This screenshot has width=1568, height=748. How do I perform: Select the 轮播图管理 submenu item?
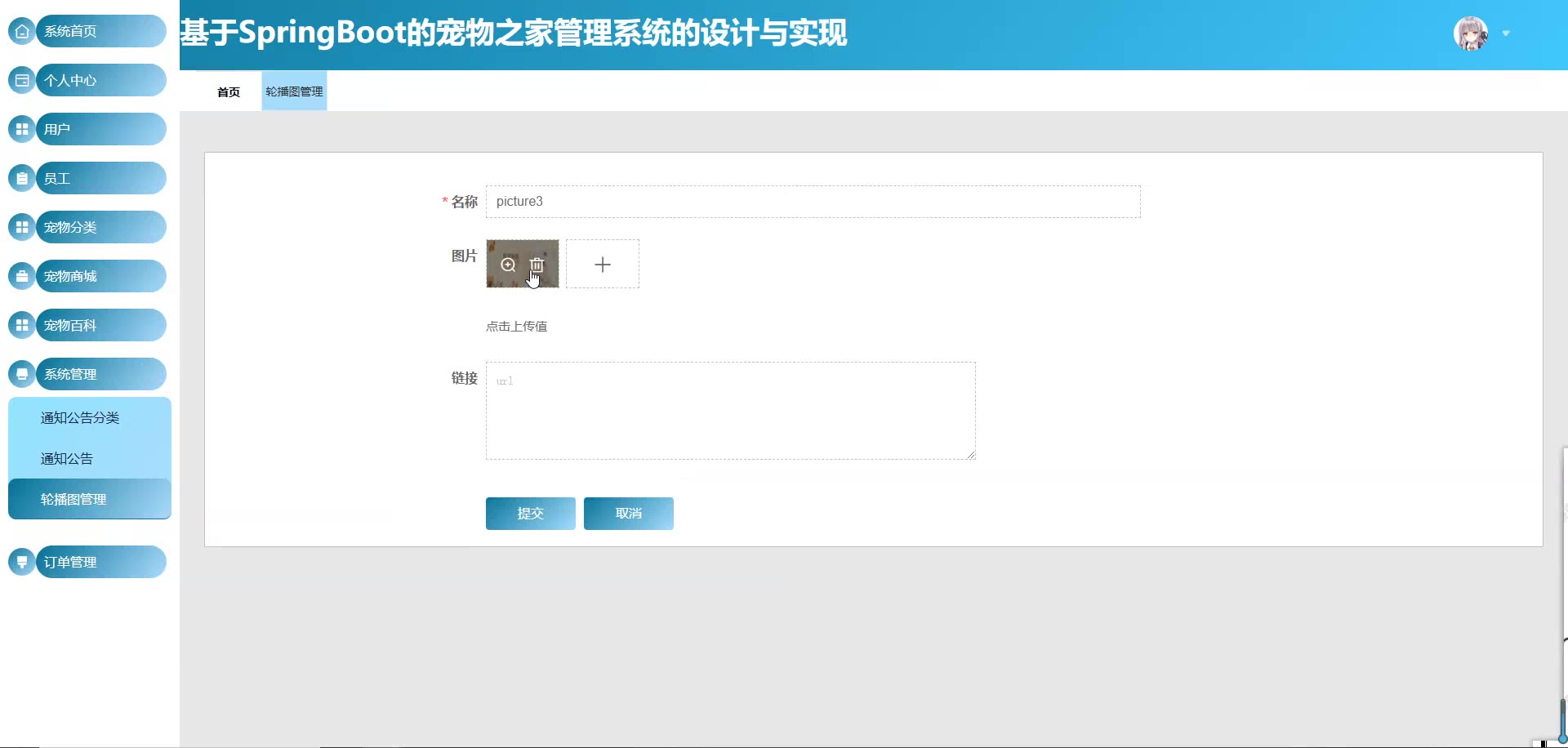tap(90, 499)
